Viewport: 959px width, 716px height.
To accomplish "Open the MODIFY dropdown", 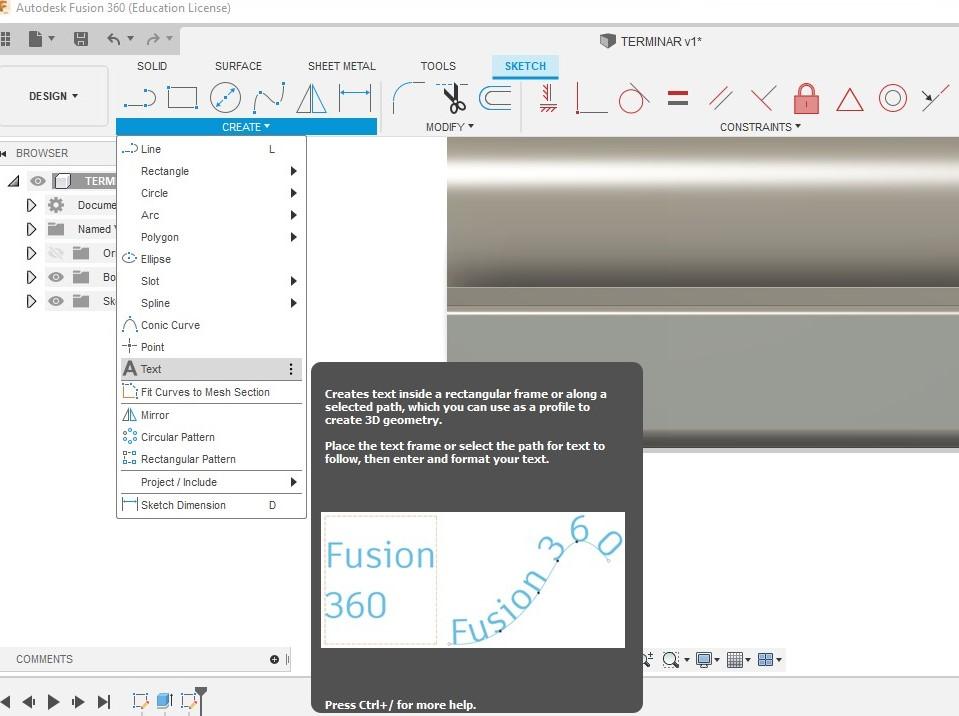I will point(450,127).
